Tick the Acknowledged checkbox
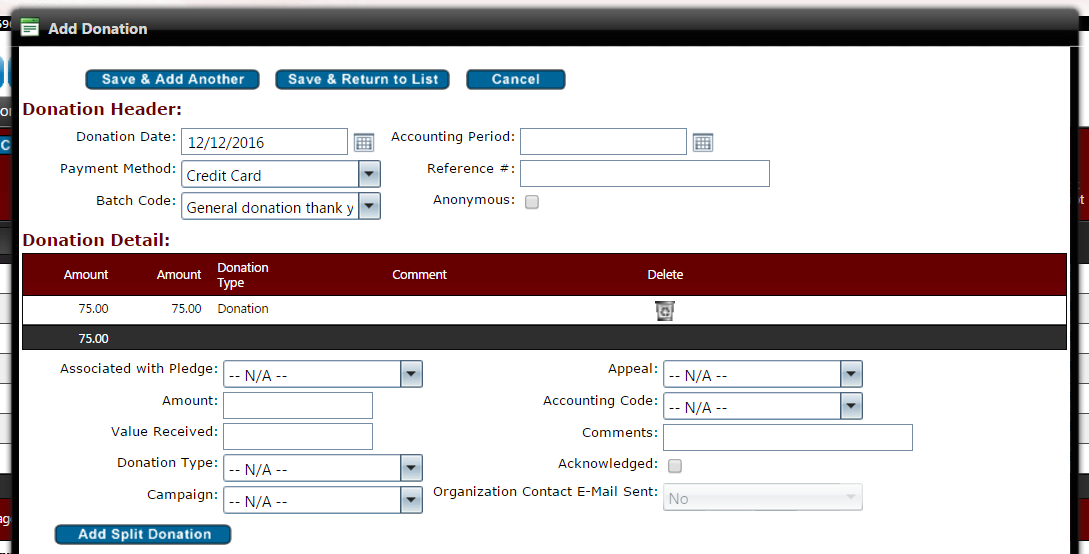This screenshot has width=1089, height=554. click(x=675, y=465)
